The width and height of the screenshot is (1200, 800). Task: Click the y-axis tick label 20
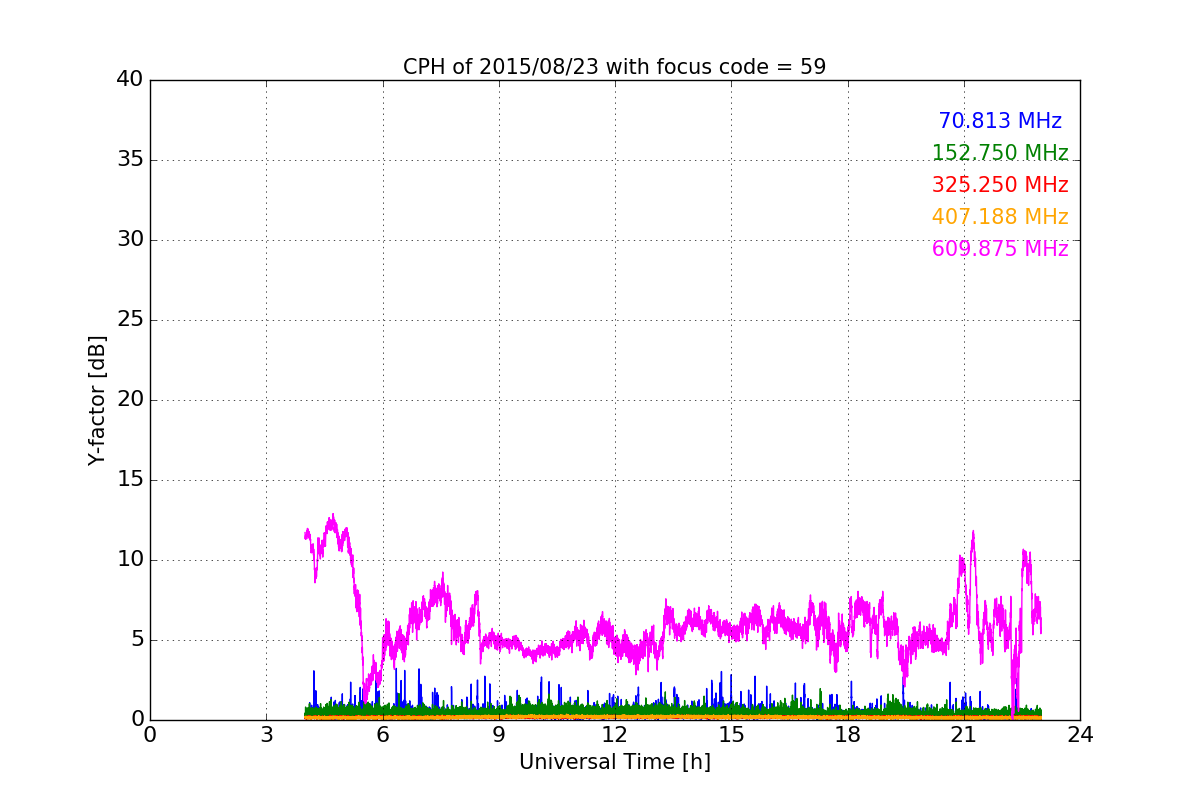[x=130, y=400]
